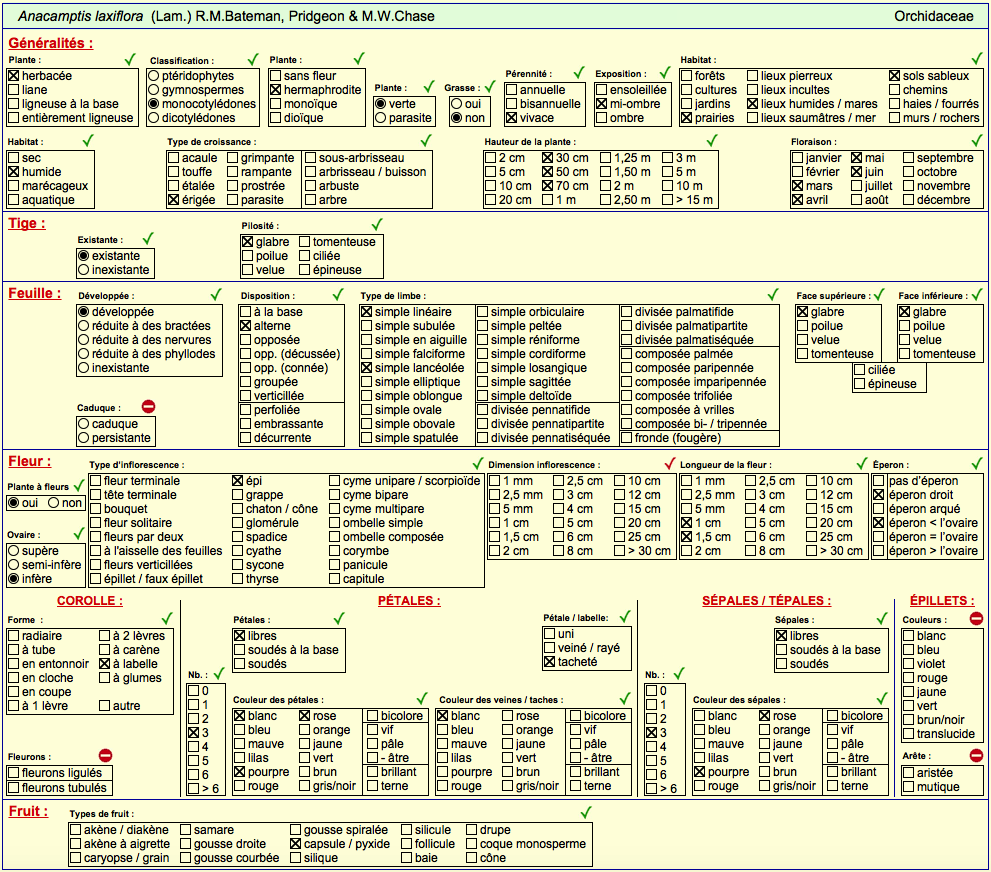Click the red no-entry icon beside Arête
The image size is (991, 872).
pos(976,755)
